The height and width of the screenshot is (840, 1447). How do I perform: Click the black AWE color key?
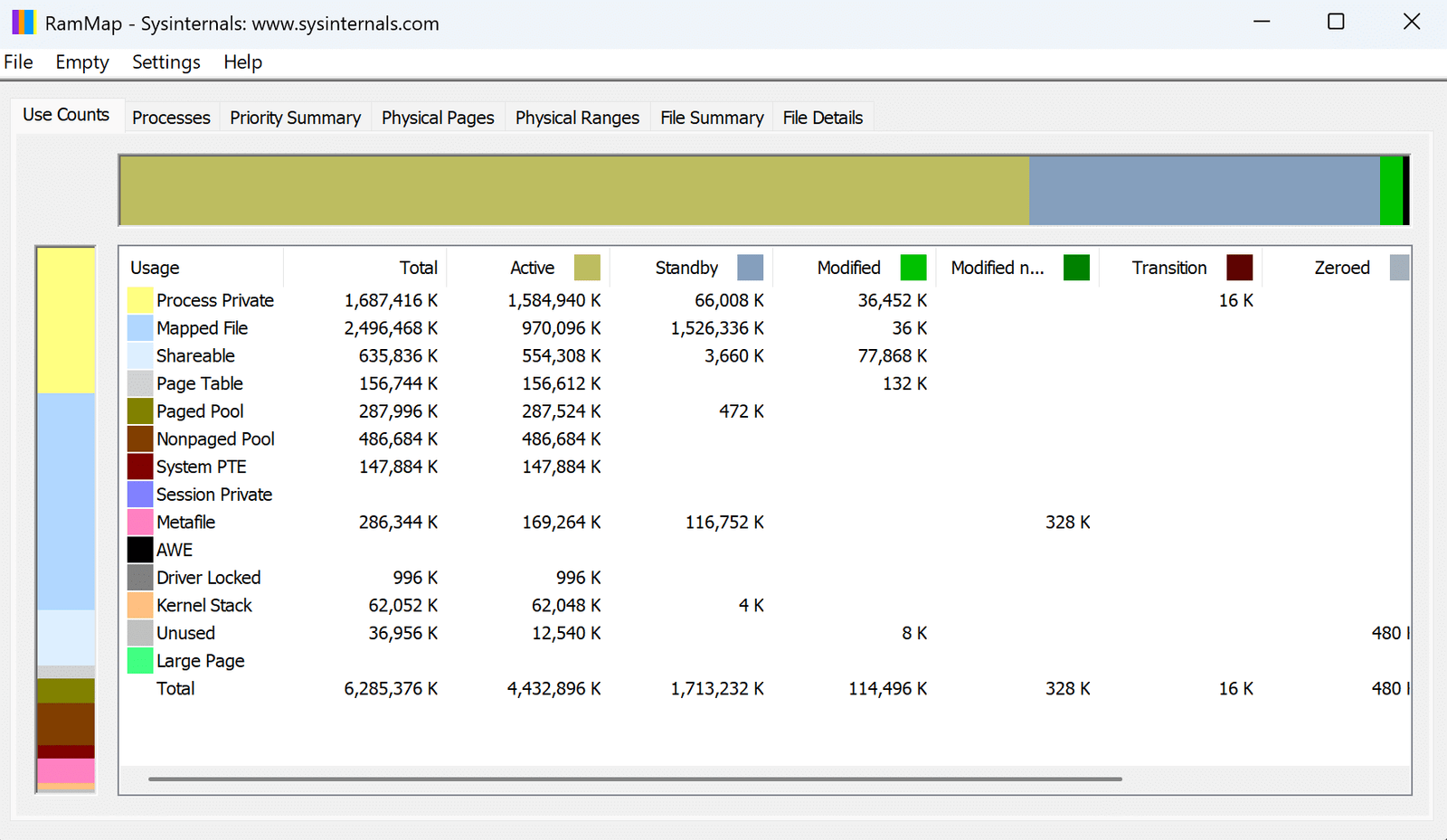point(139,549)
